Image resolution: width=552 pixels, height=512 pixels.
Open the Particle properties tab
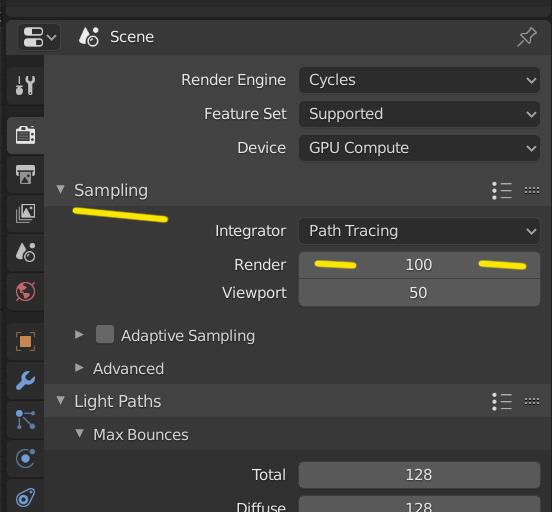pos(25,420)
